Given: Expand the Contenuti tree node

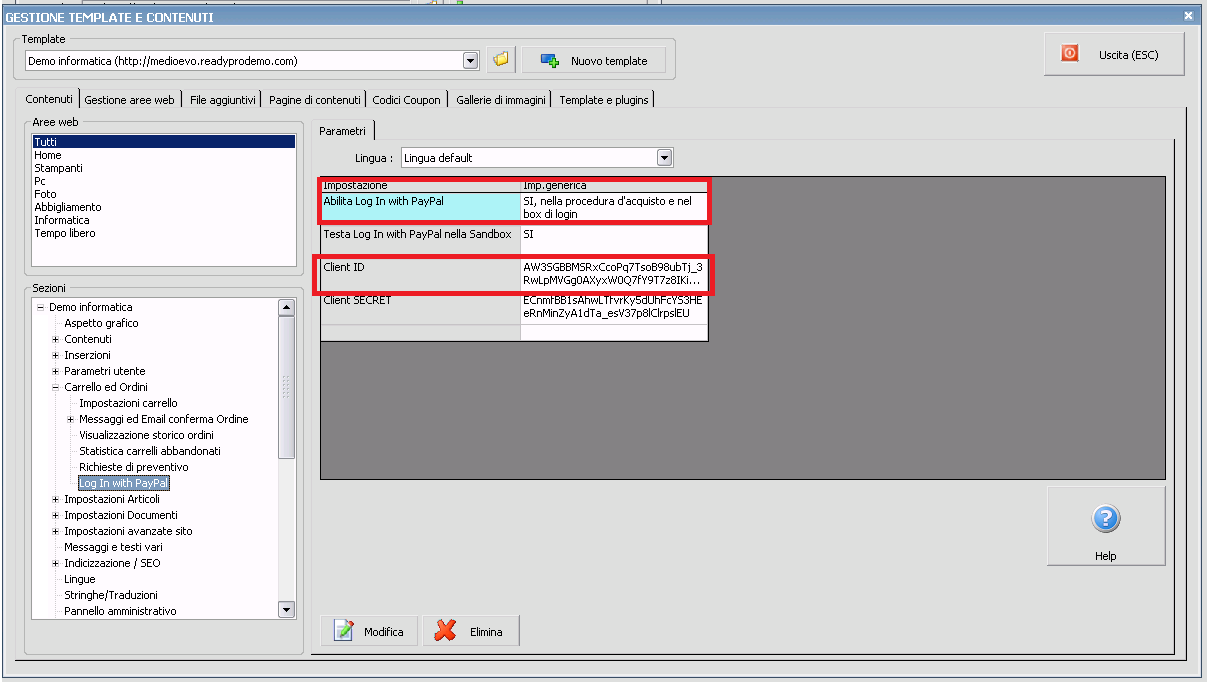Looking at the screenshot, I should point(56,339).
